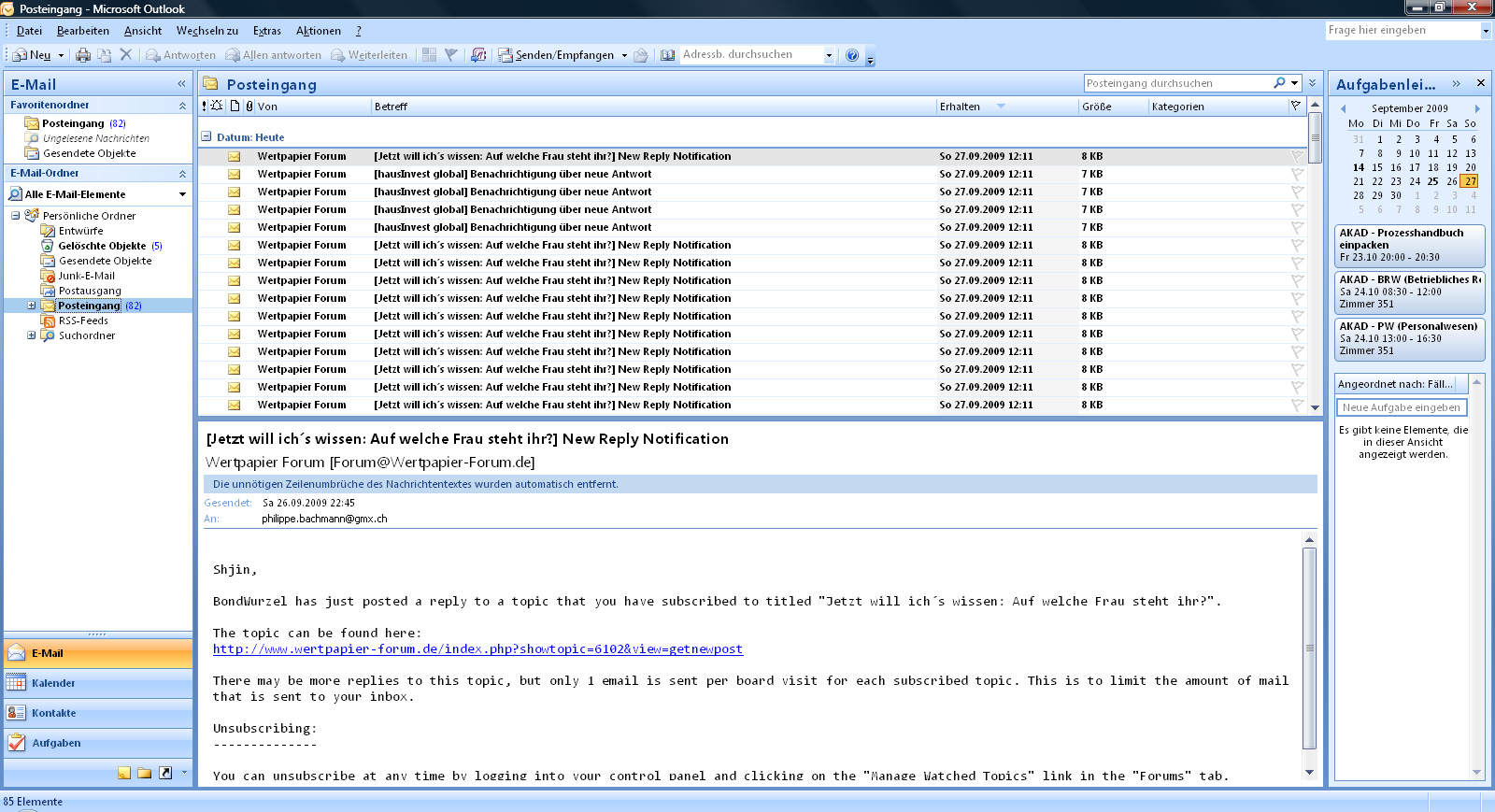Image resolution: width=1495 pixels, height=812 pixels.
Task: Open the Extras menu
Action: point(266,31)
